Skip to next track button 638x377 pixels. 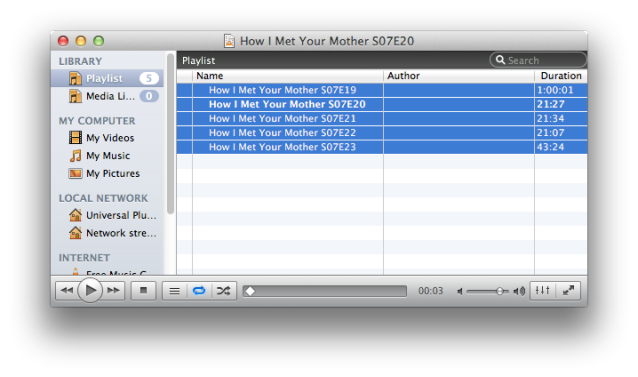114,290
